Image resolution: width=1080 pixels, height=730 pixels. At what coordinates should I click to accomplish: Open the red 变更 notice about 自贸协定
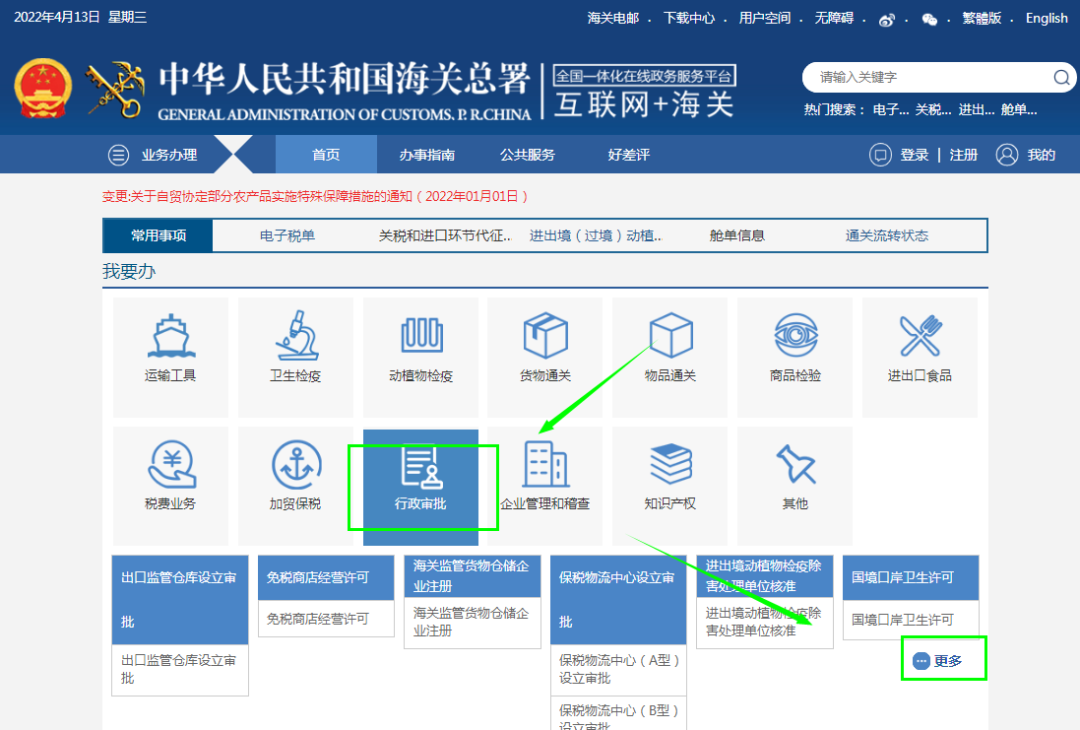point(315,196)
